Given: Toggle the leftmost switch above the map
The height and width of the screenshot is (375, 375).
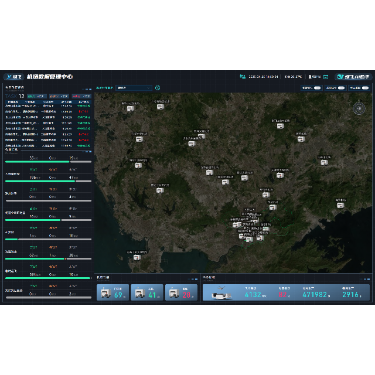Looking at the screenshot, I should 317,88.
